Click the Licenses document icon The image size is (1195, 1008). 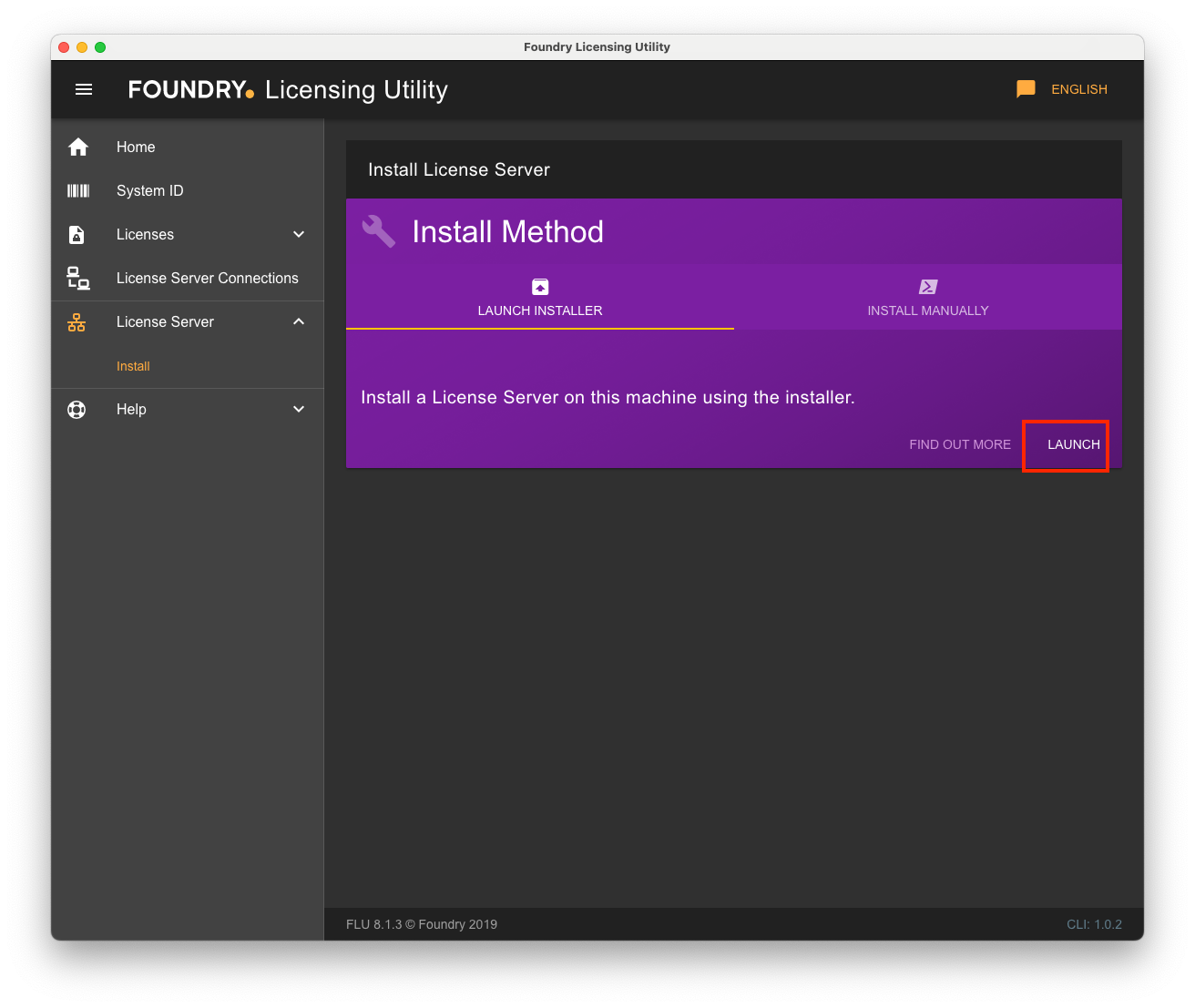[77, 234]
